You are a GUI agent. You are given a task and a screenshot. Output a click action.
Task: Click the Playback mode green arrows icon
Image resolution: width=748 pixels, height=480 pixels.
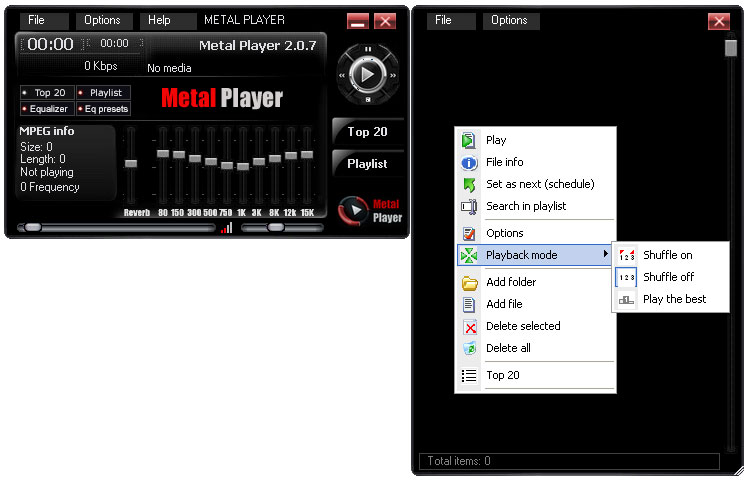tap(469, 255)
